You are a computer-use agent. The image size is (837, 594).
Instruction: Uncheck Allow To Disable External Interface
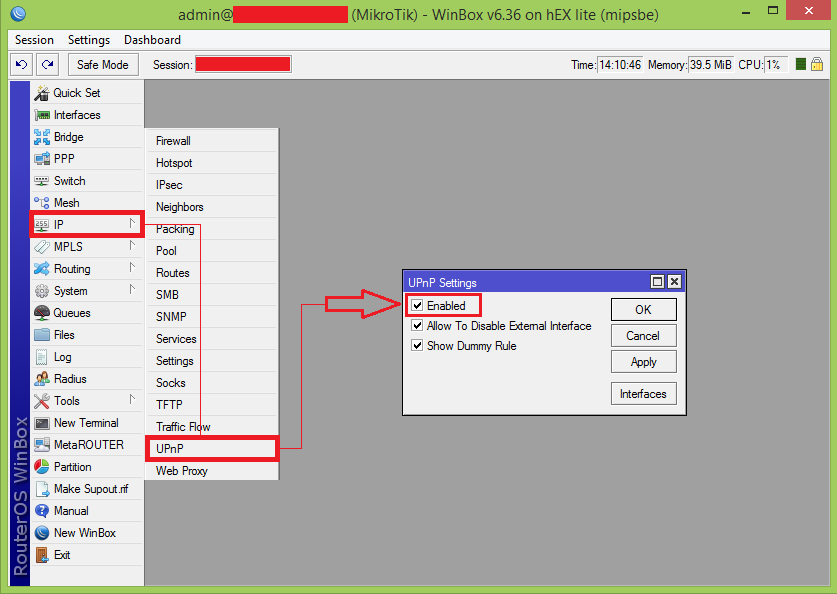coord(418,326)
